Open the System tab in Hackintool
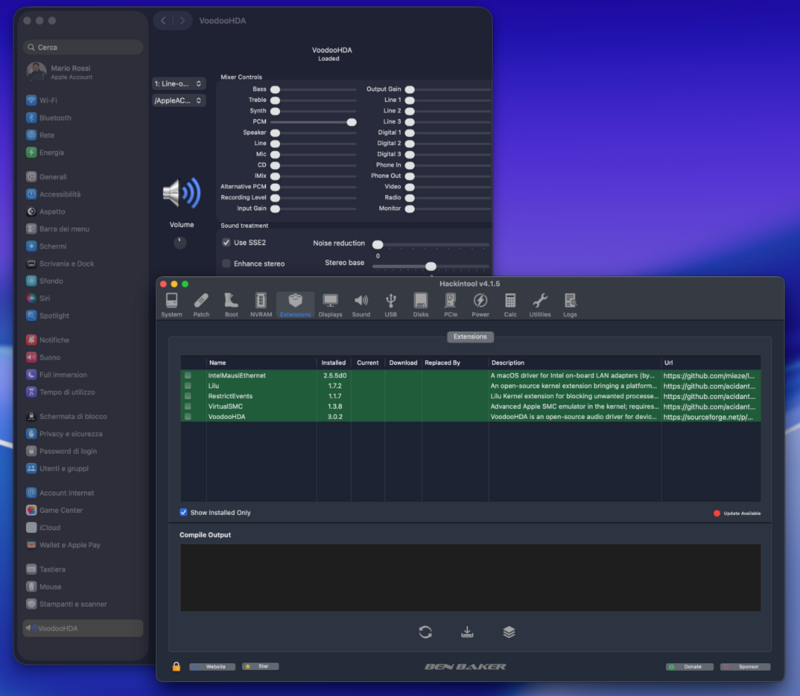 (x=171, y=305)
